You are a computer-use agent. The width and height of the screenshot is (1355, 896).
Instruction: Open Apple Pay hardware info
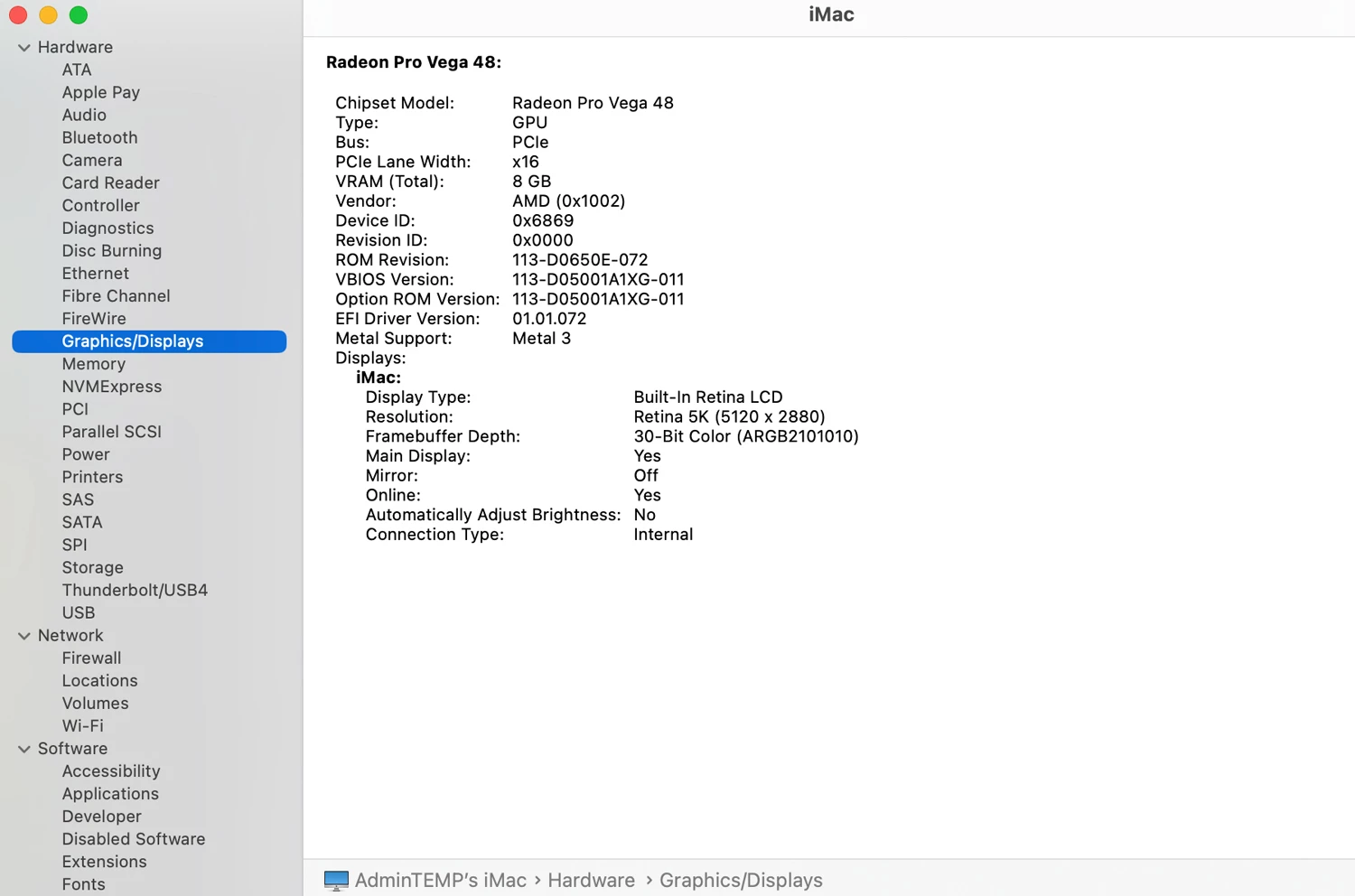[x=101, y=92]
